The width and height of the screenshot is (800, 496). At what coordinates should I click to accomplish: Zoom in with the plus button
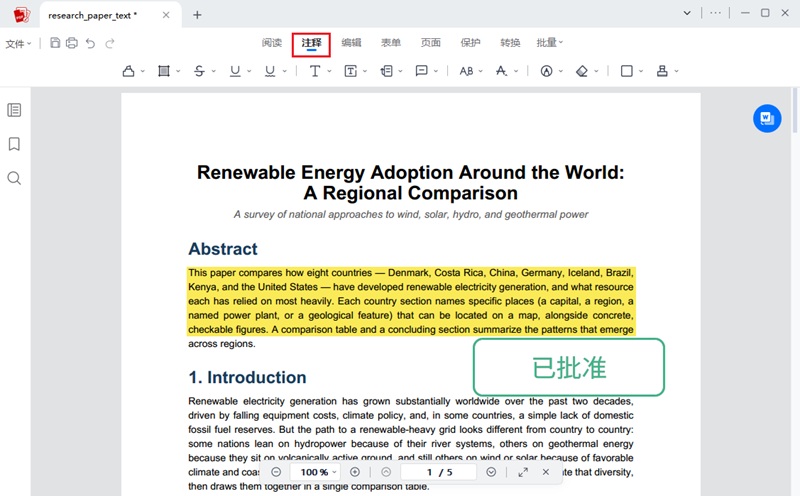[355, 472]
